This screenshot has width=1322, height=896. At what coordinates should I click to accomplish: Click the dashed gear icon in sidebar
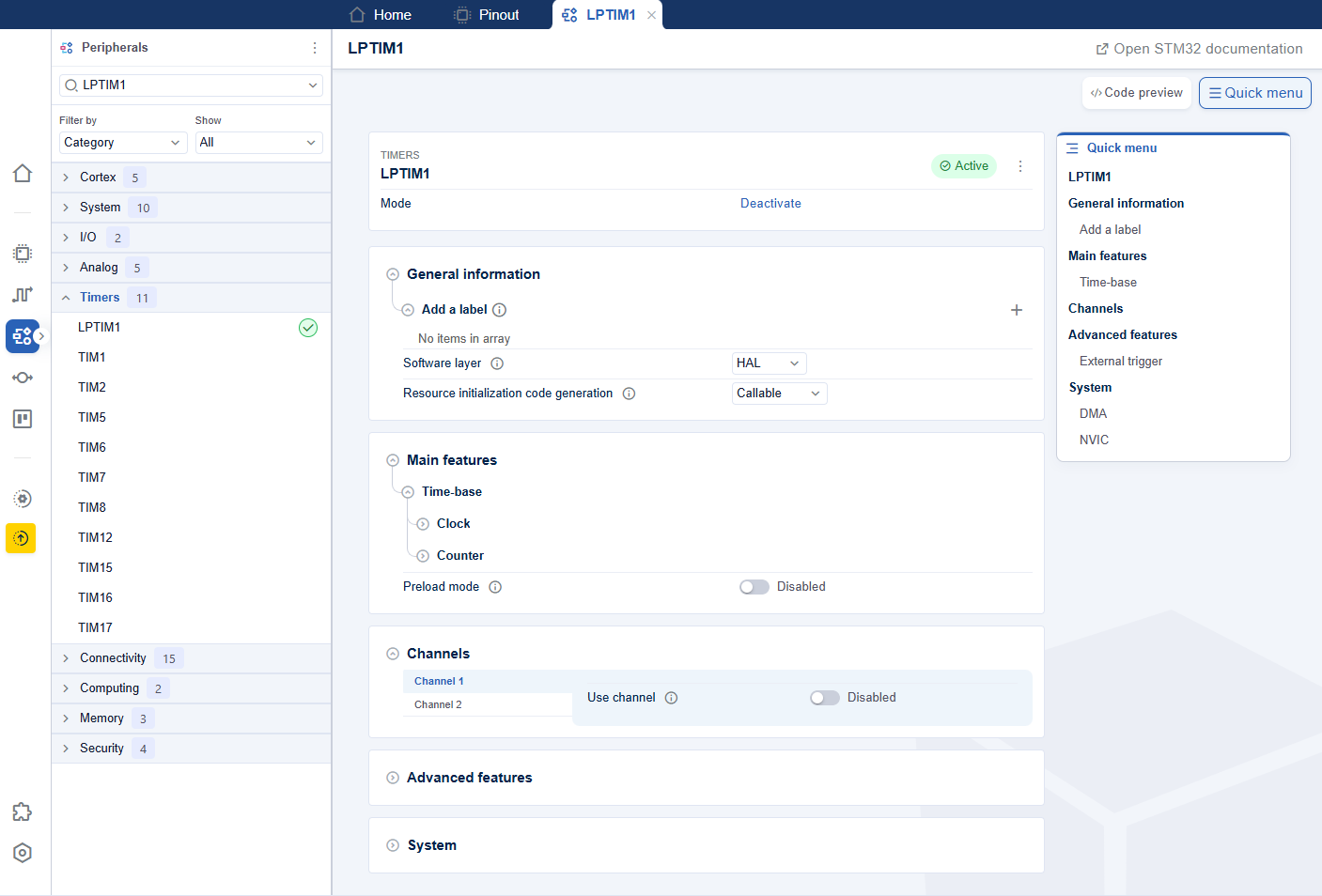click(x=23, y=499)
